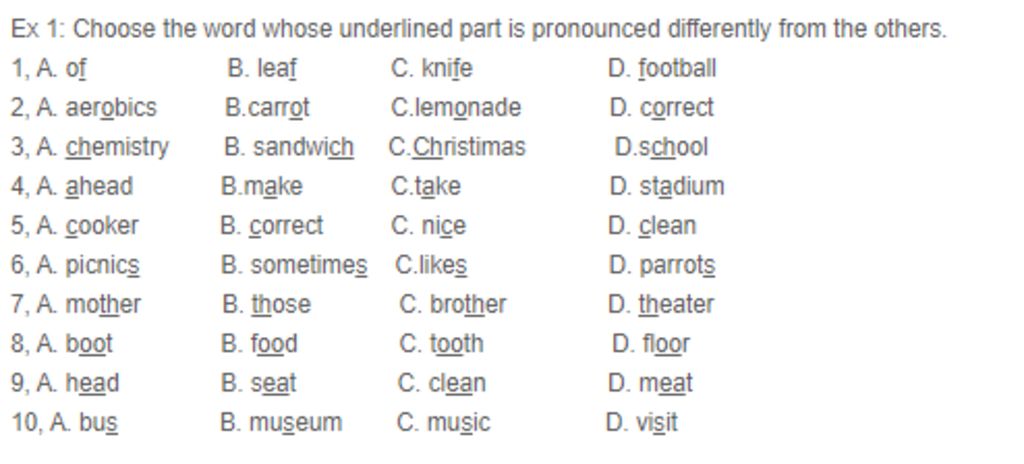Pick D. floor in question 8
Viewport: 1024px width, 464px height.
[x=650, y=343]
